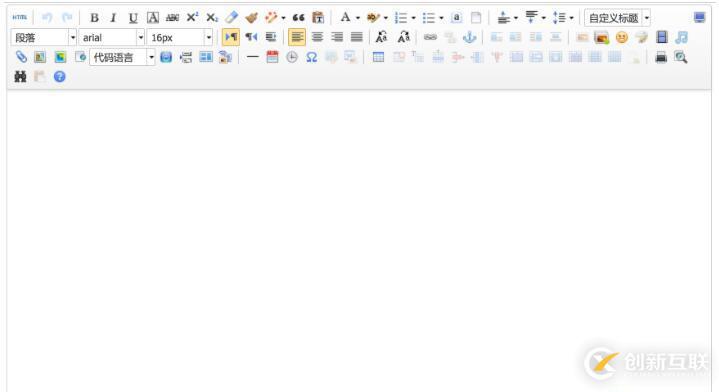Insert the current time clock icon
Viewport: 719px width, 392px height.
tap(292, 57)
